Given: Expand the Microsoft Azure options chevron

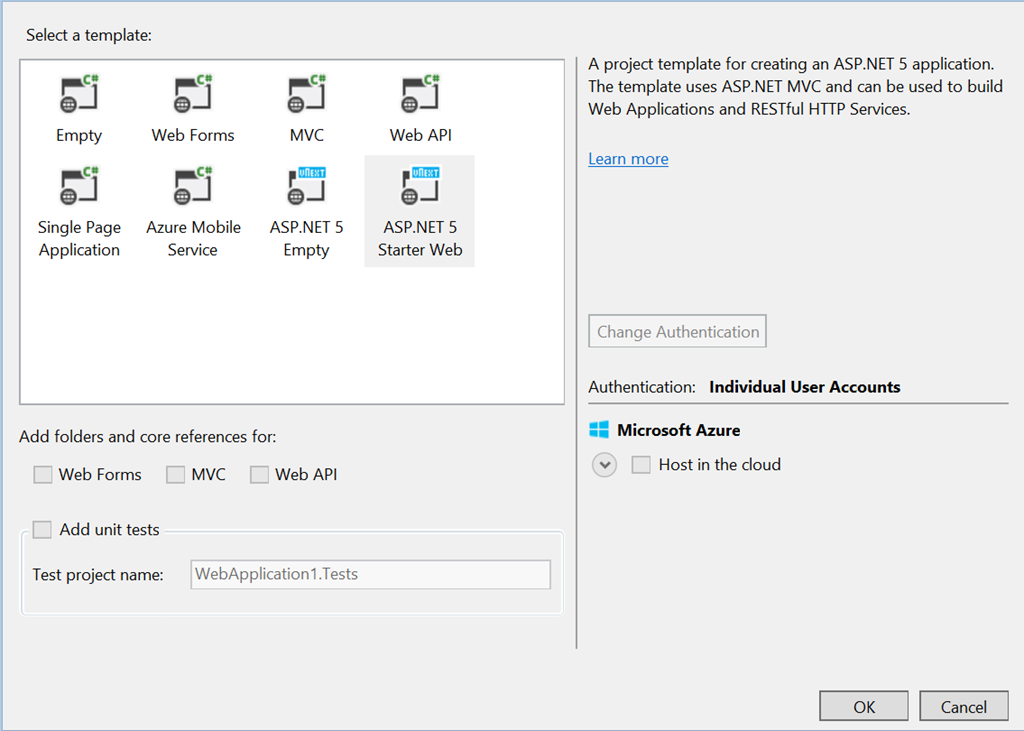Looking at the screenshot, I should click(x=605, y=465).
